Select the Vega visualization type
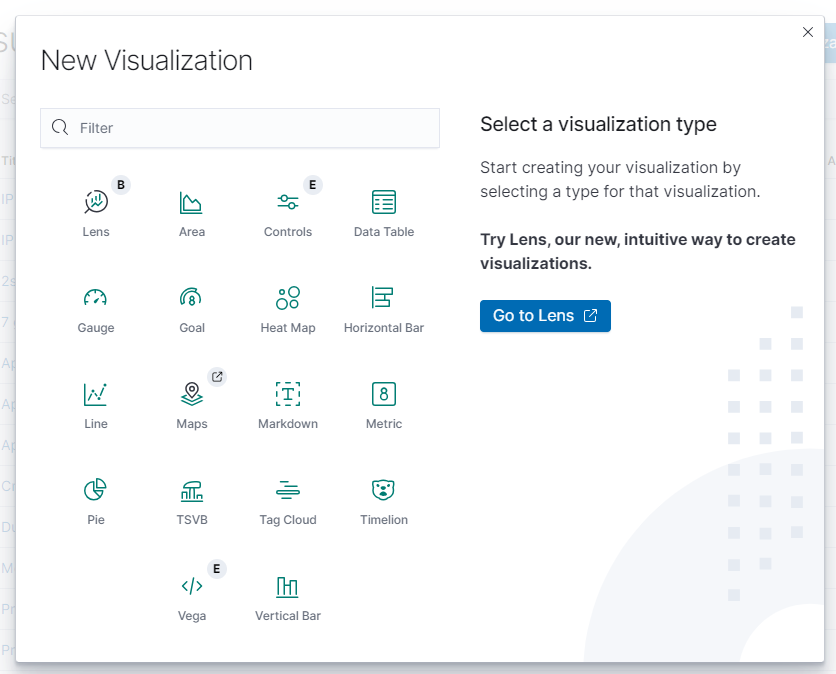Viewport: 836px width, 674px height. tap(192, 587)
